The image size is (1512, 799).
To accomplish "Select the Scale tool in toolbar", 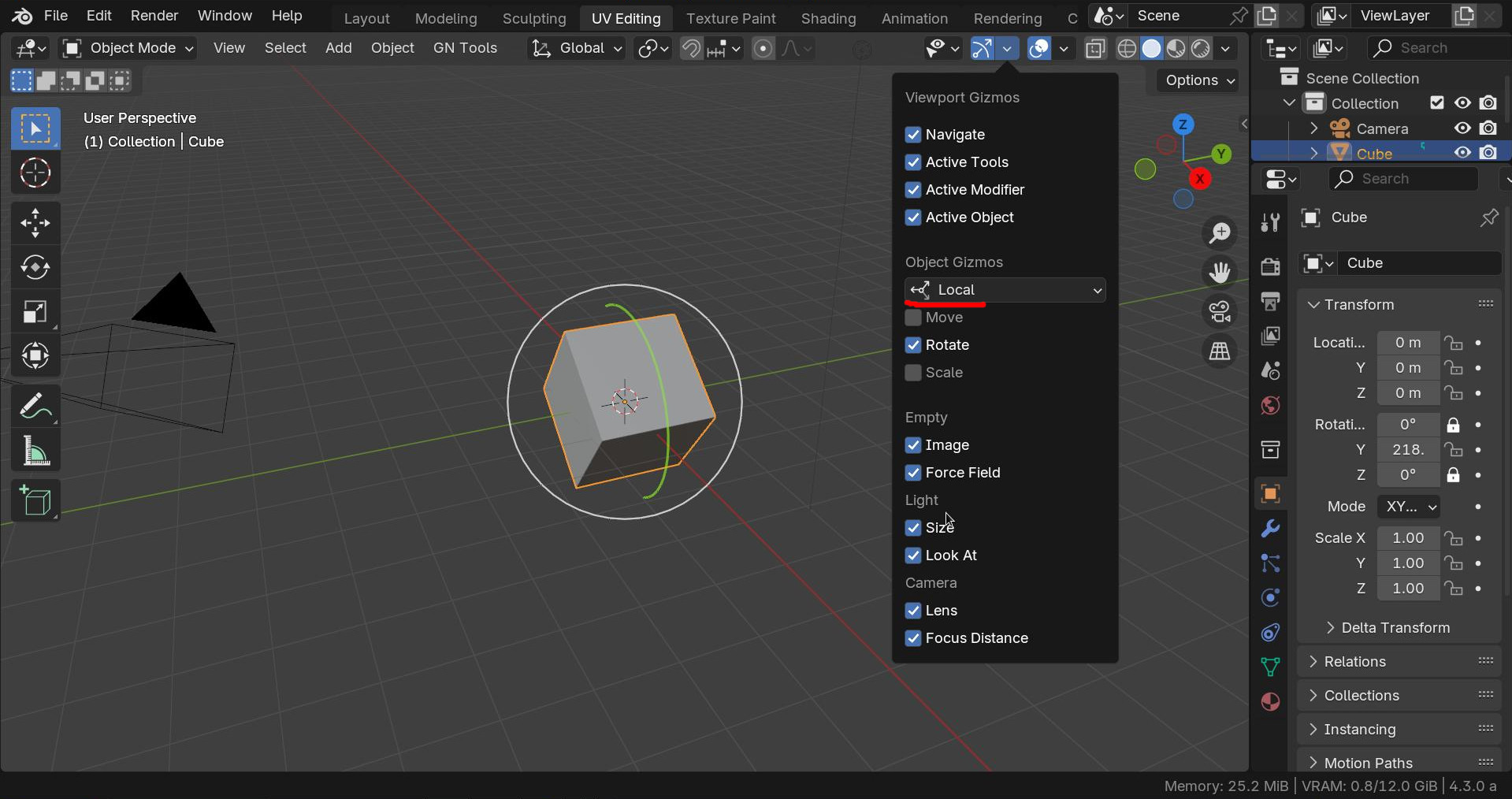I will pos(35,312).
